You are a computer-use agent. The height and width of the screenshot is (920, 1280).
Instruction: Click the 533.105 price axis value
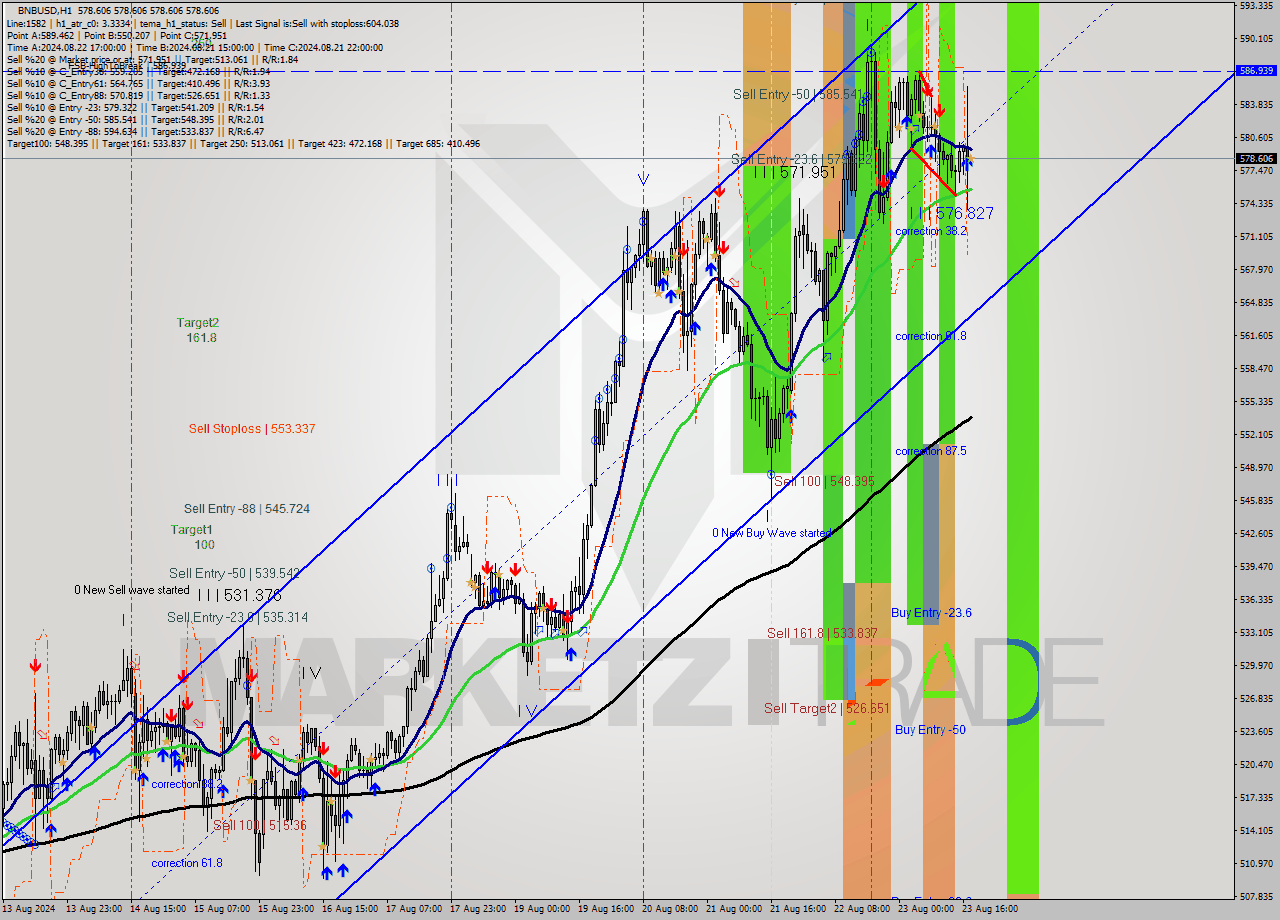coord(1256,632)
